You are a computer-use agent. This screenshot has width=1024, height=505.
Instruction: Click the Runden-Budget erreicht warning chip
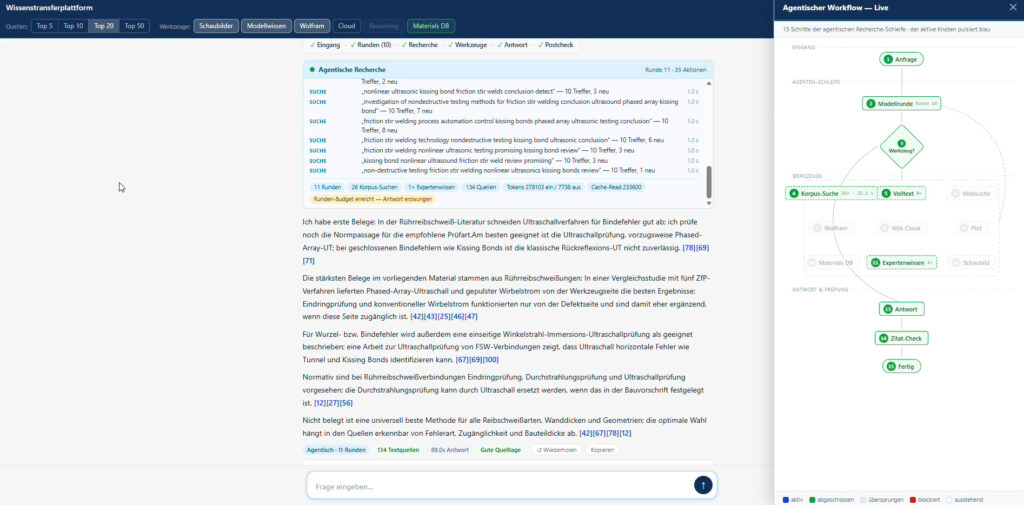point(375,198)
